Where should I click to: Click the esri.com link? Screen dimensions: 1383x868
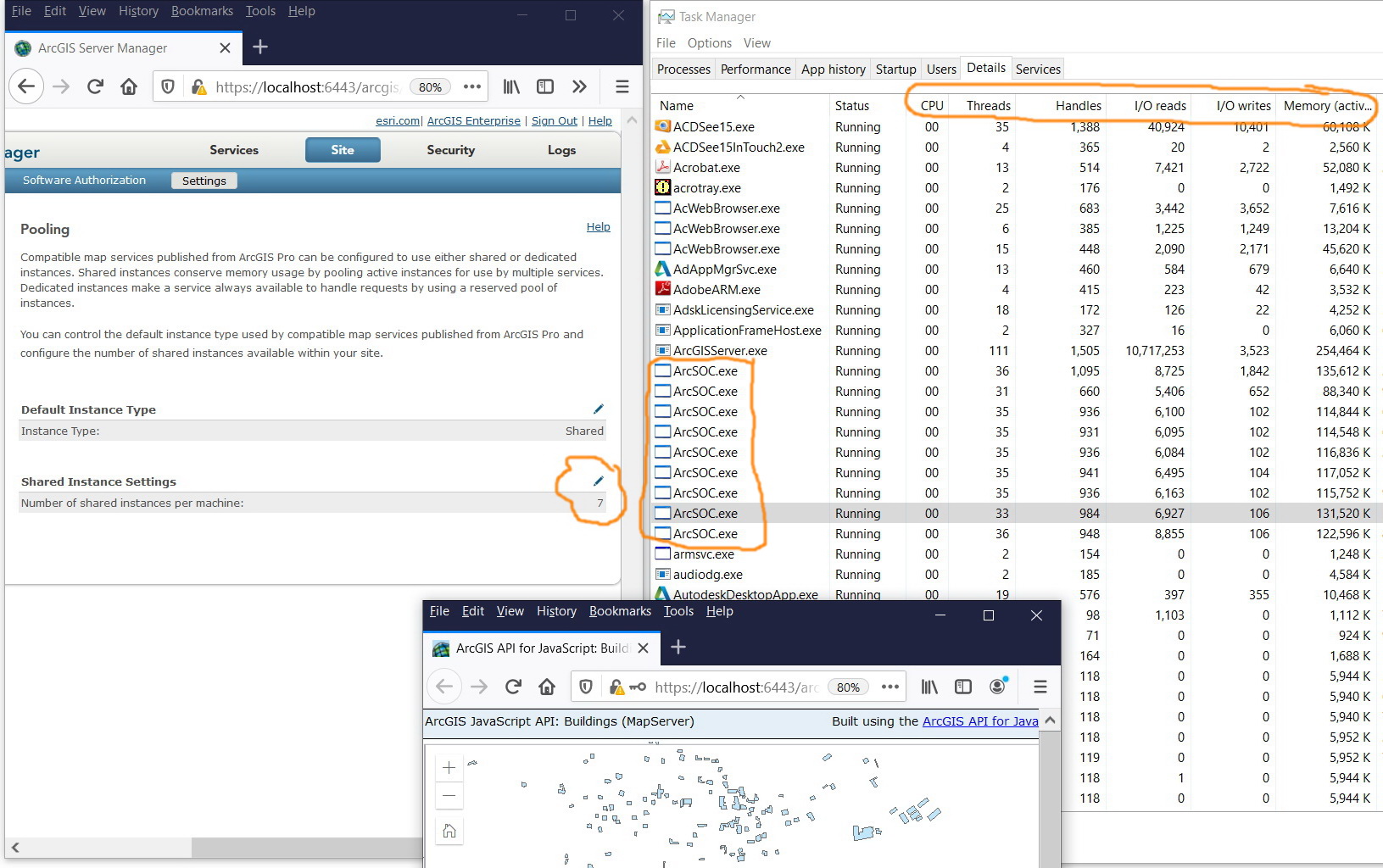pyautogui.click(x=398, y=121)
